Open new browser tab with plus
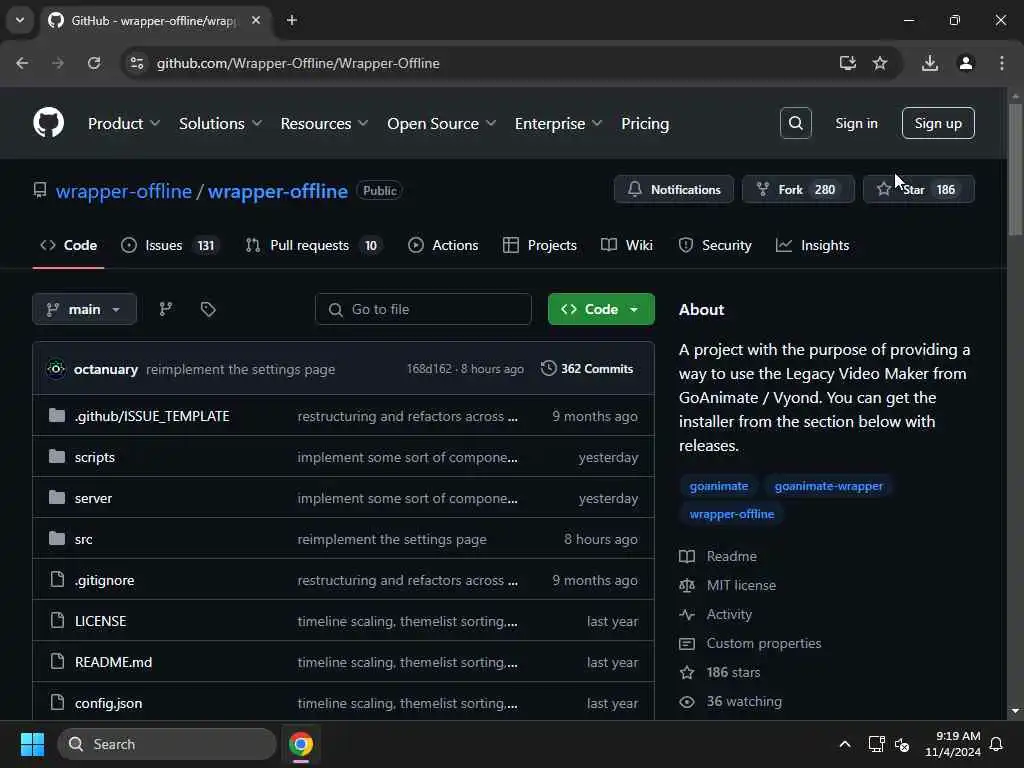The height and width of the screenshot is (768, 1024). [x=292, y=20]
